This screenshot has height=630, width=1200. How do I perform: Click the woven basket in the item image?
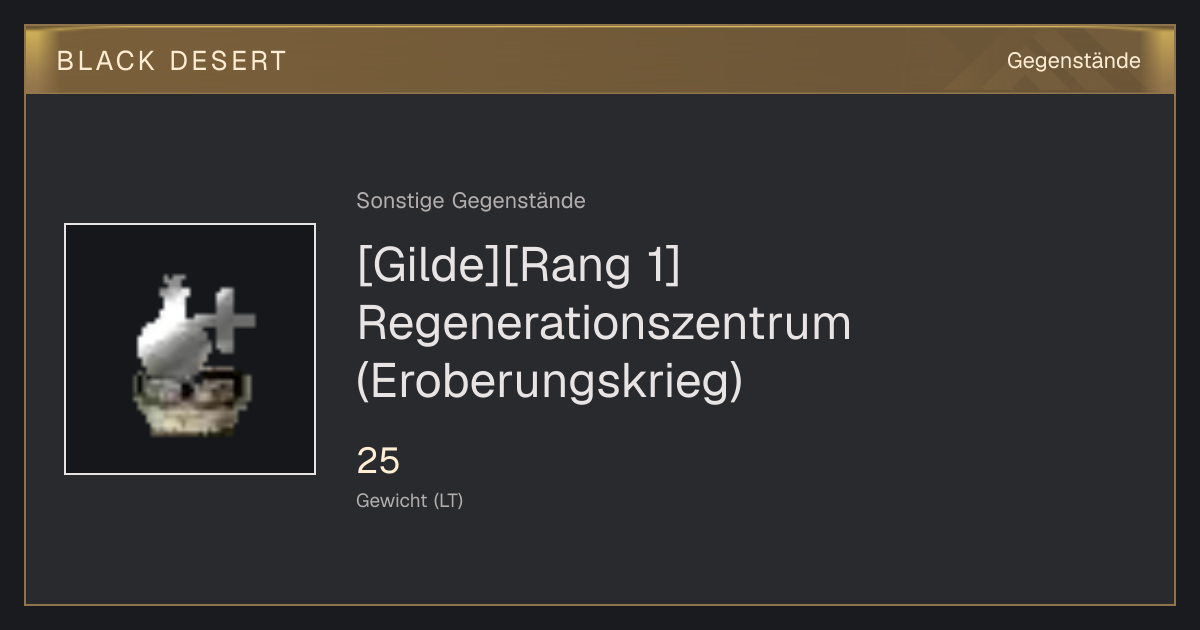point(191,403)
